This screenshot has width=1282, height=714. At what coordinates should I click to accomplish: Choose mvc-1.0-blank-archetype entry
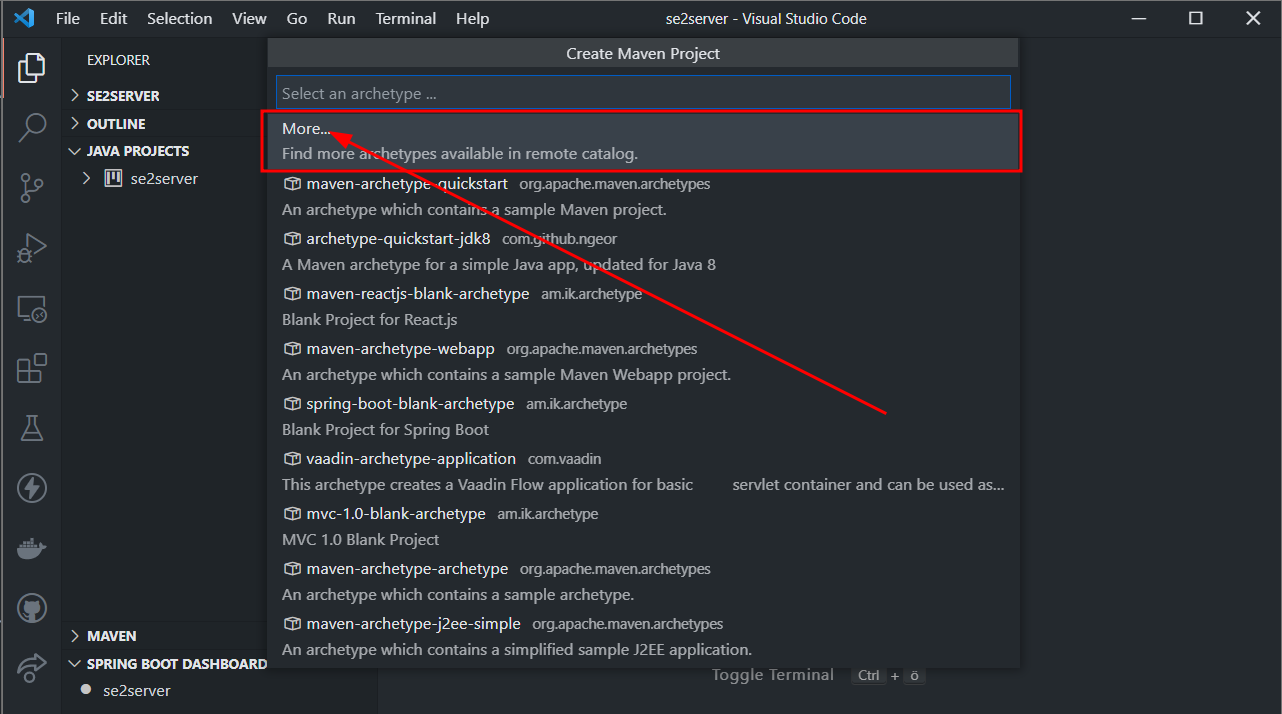643,527
